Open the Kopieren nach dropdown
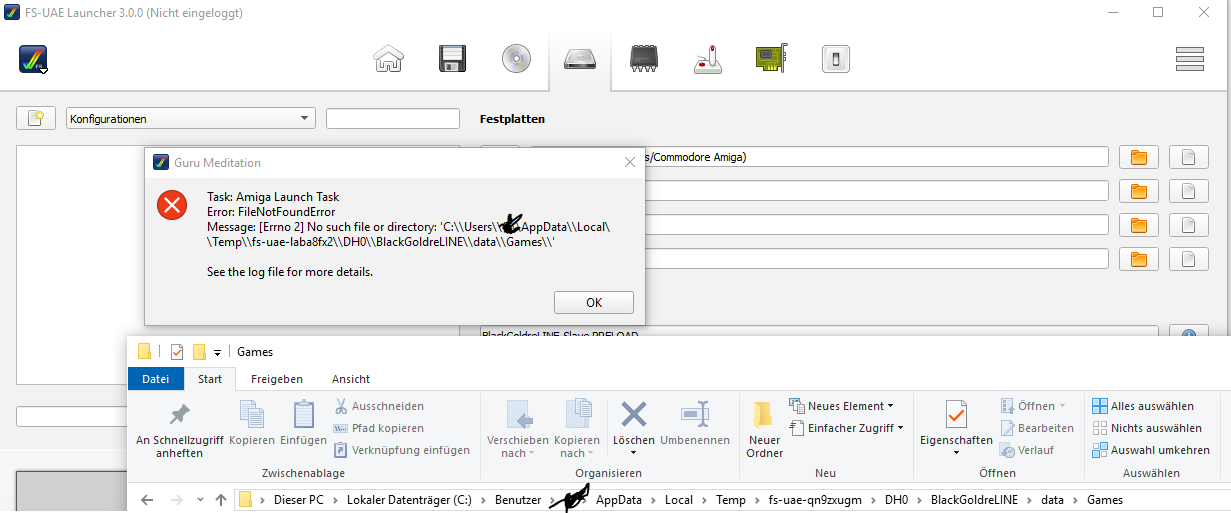This screenshot has width=1231, height=513. (x=577, y=430)
